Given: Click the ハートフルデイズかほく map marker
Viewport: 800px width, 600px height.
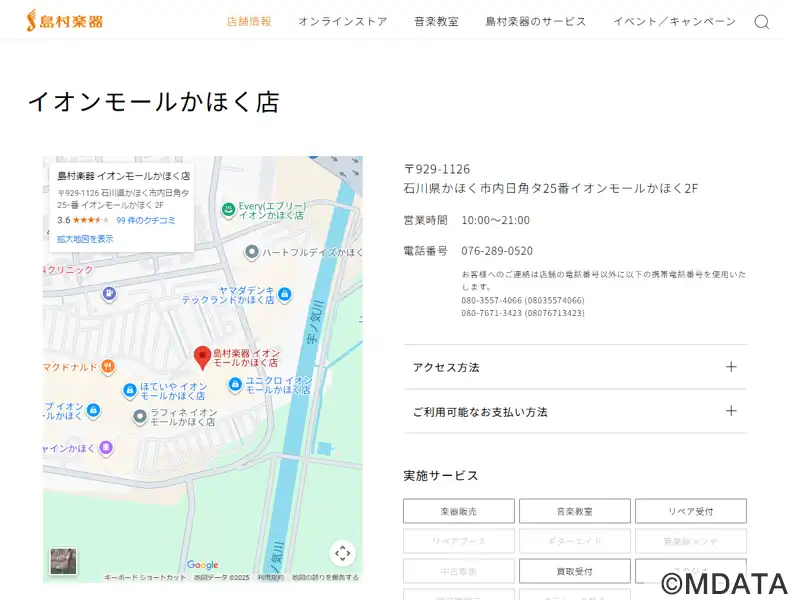Looking at the screenshot, I should click(251, 252).
